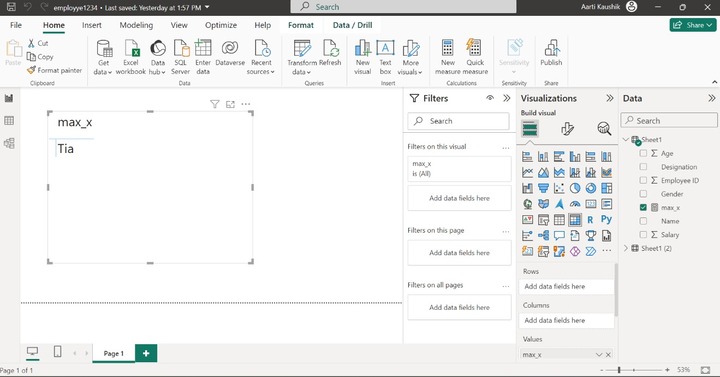Open the max_x value field dropdown
The image size is (720, 377).
tap(599, 354)
